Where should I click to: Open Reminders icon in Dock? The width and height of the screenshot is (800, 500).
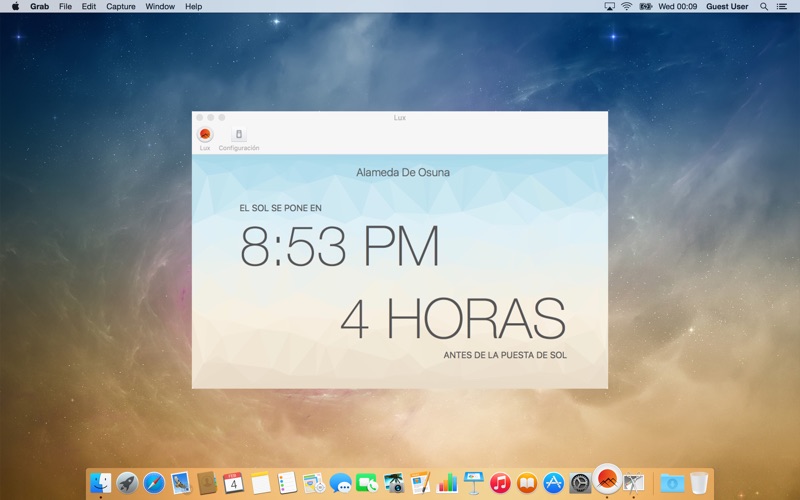[287, 482]
